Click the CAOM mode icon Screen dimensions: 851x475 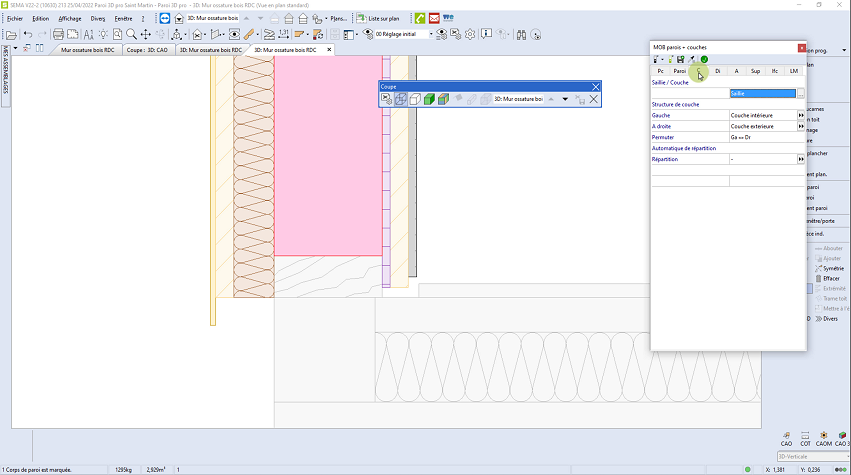click(x=823, y=437)
